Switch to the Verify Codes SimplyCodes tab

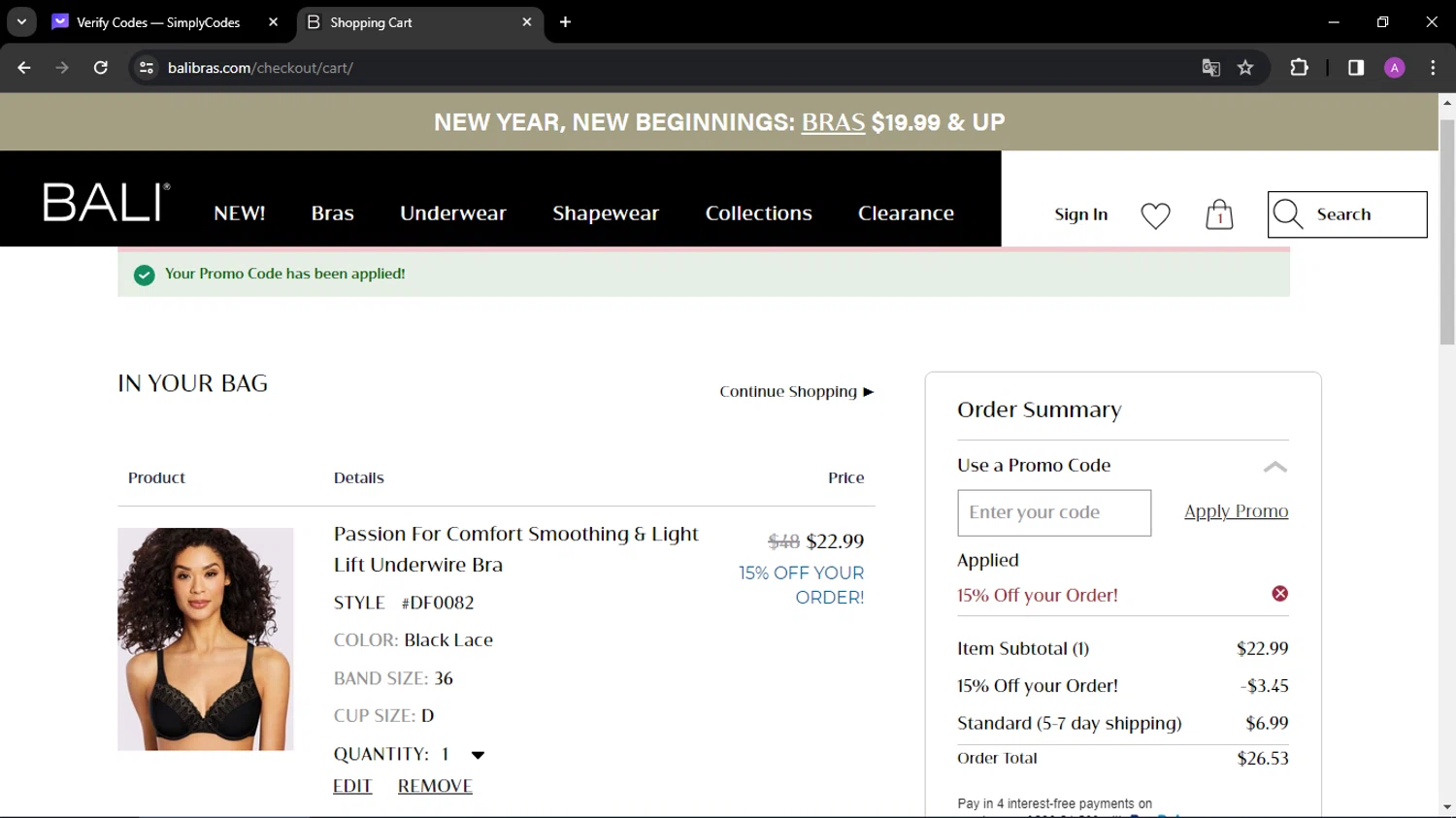[x=158, y=22]
